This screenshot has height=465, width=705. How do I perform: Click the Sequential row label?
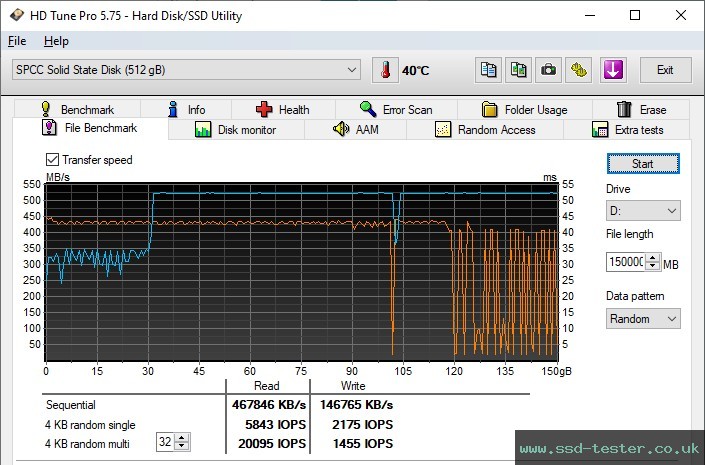coord(71,405)
